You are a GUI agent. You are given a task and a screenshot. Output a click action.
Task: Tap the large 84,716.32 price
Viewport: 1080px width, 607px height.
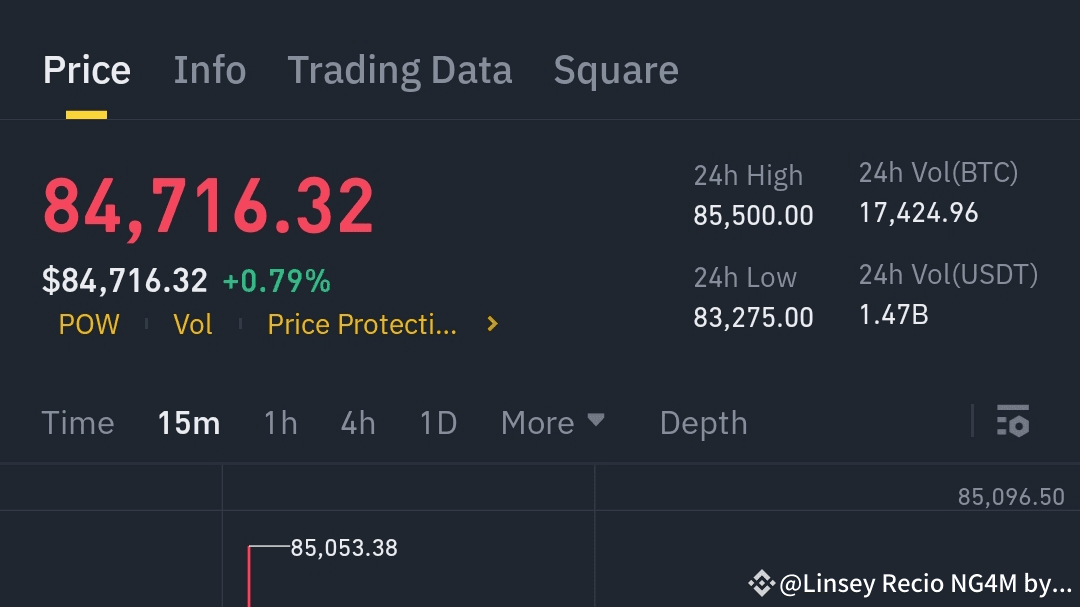[208, 206]
